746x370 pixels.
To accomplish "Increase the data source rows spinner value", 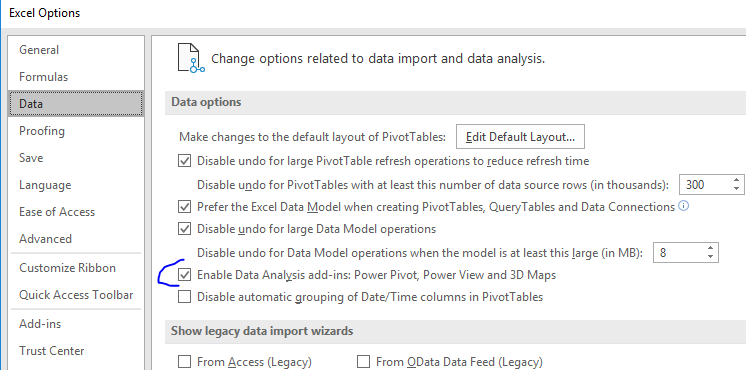I will [x=736, y=180].
